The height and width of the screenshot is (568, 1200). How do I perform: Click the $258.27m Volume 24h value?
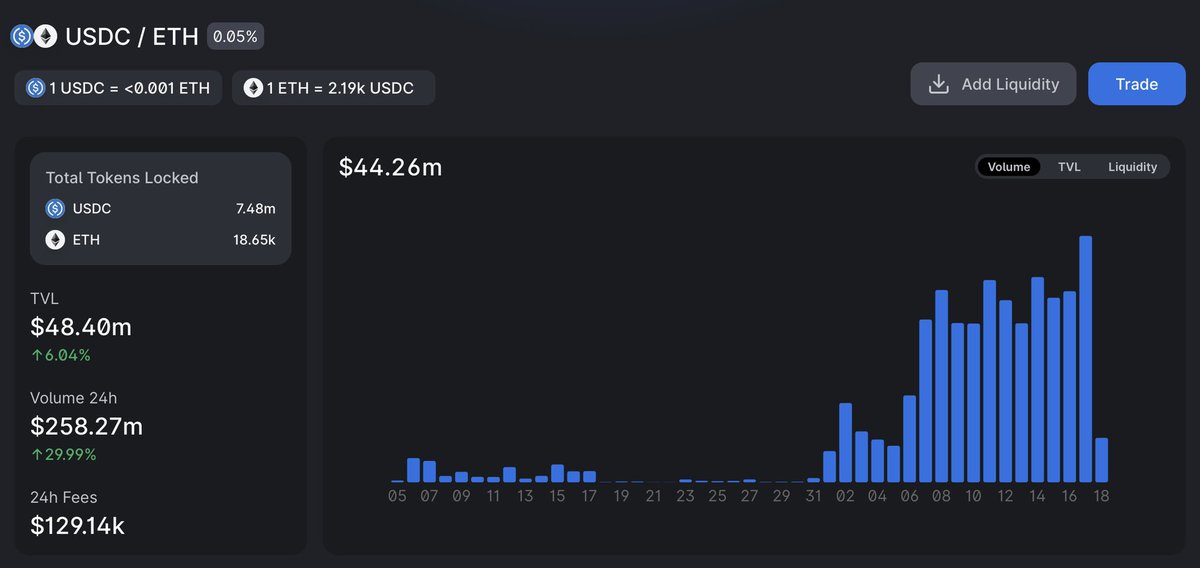(87, 426)
